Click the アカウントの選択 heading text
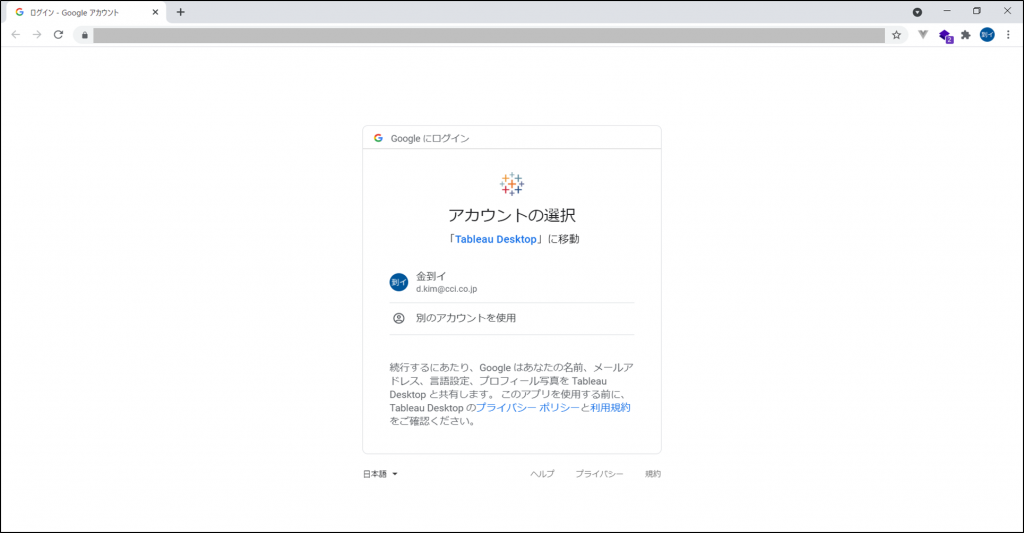 (512, 215)
